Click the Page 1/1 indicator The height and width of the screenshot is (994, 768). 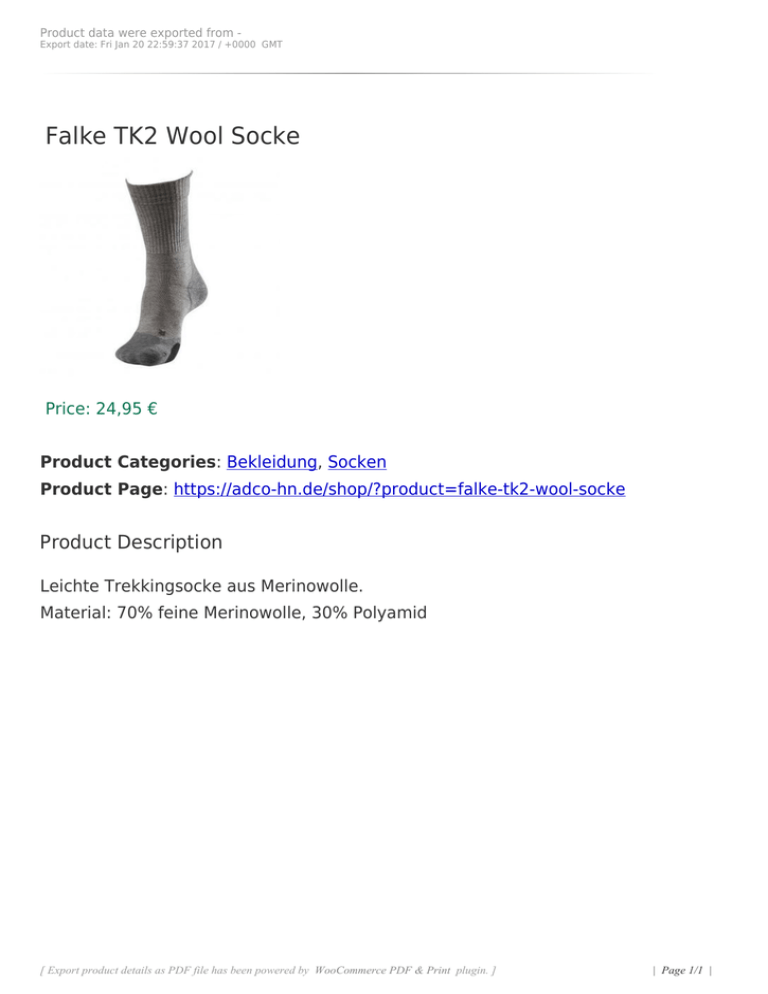click(x=682, y=970)
